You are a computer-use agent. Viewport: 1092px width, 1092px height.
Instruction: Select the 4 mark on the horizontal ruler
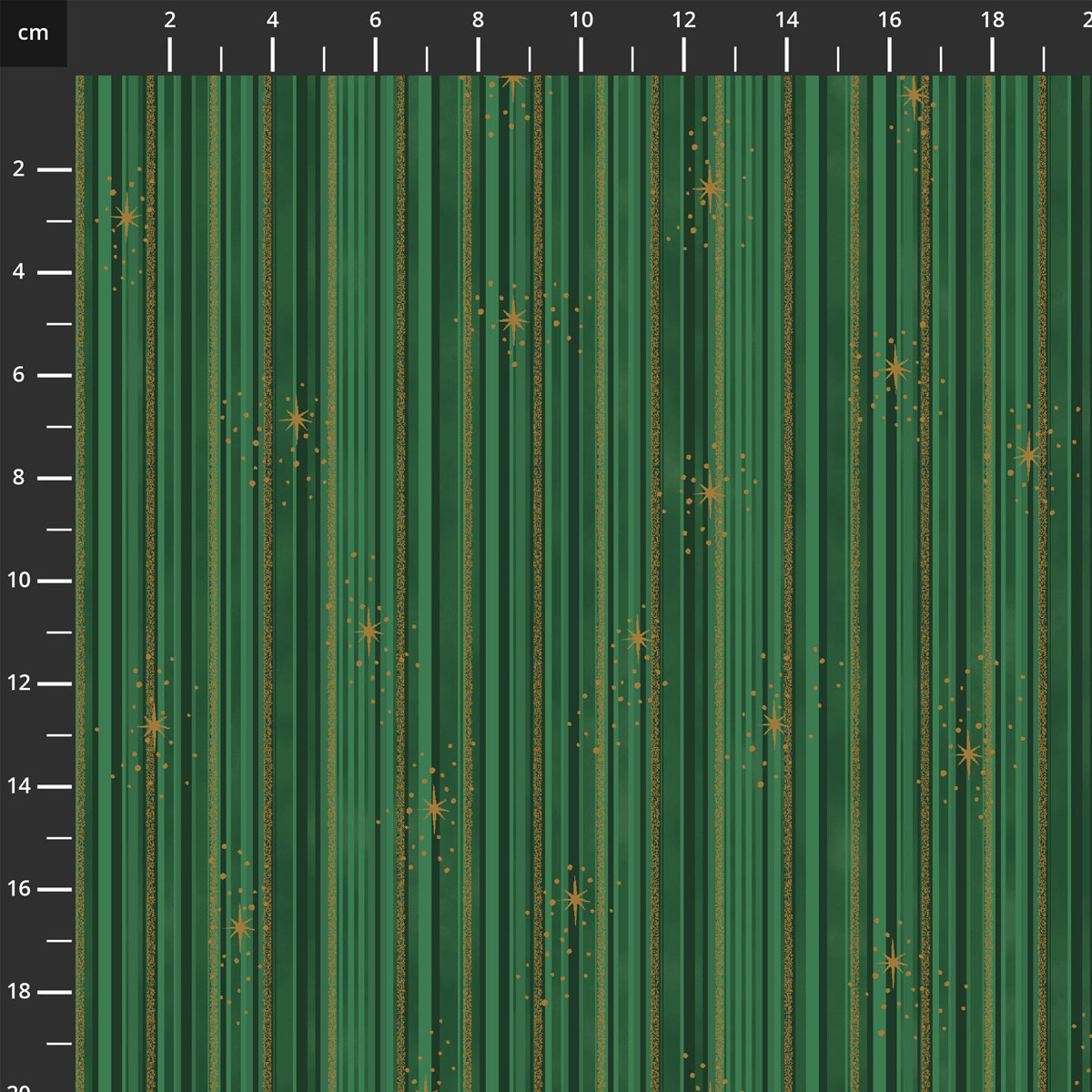(273, 21)
